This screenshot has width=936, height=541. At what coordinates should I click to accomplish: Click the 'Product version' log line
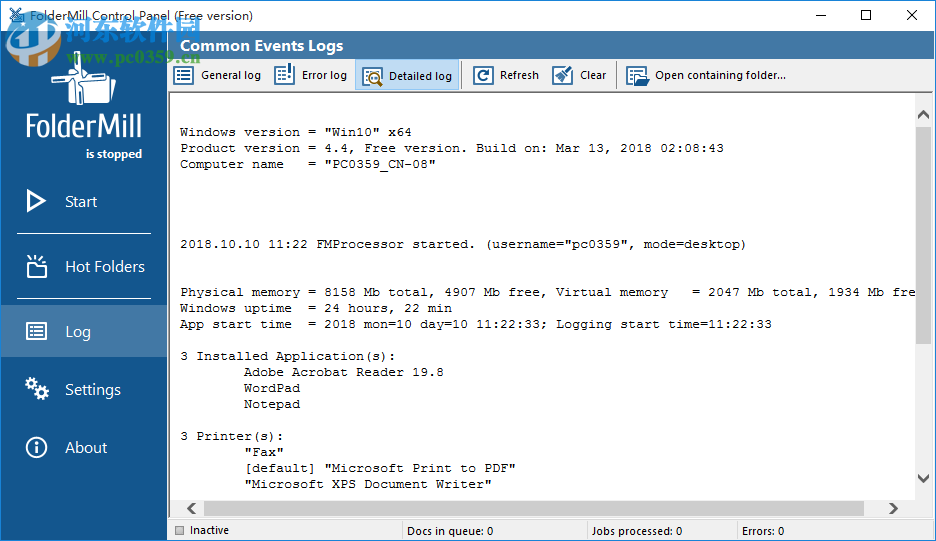pos(452,148)
